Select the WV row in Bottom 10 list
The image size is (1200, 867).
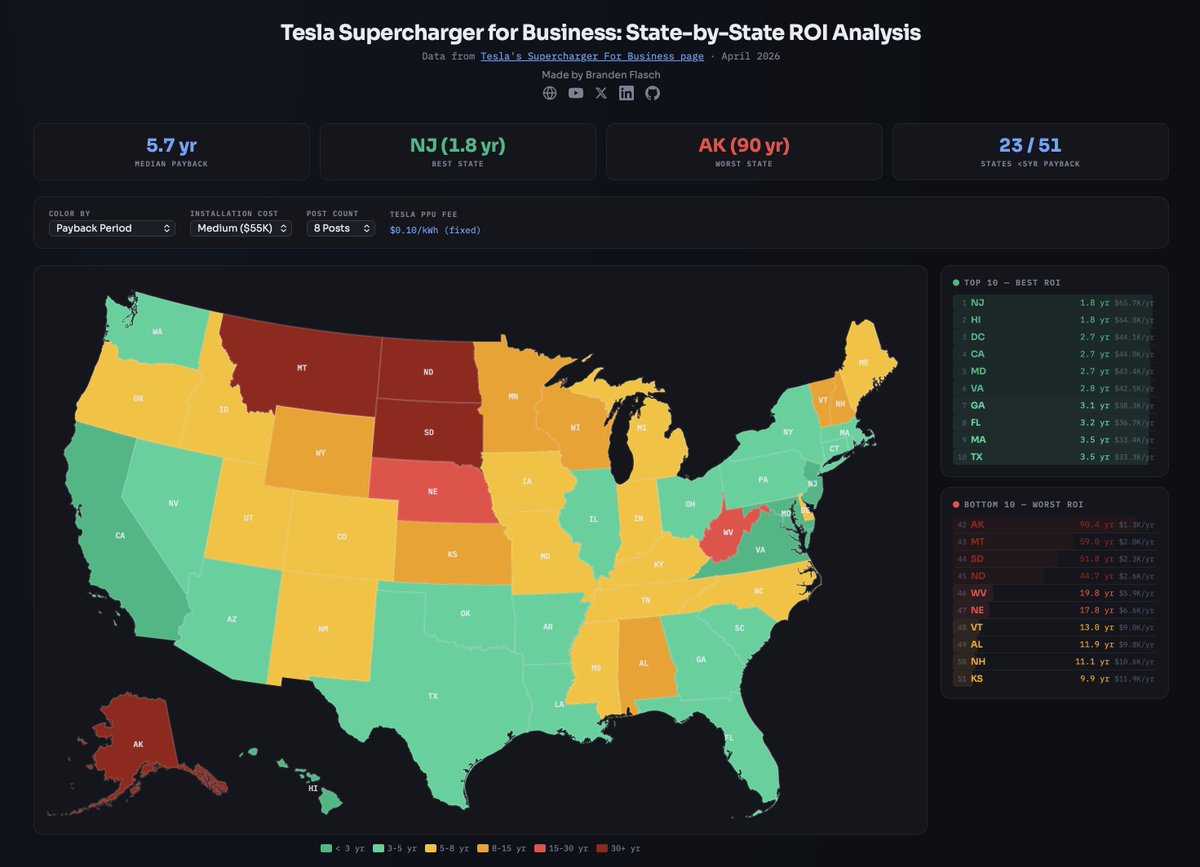[x=1054, y=593]
